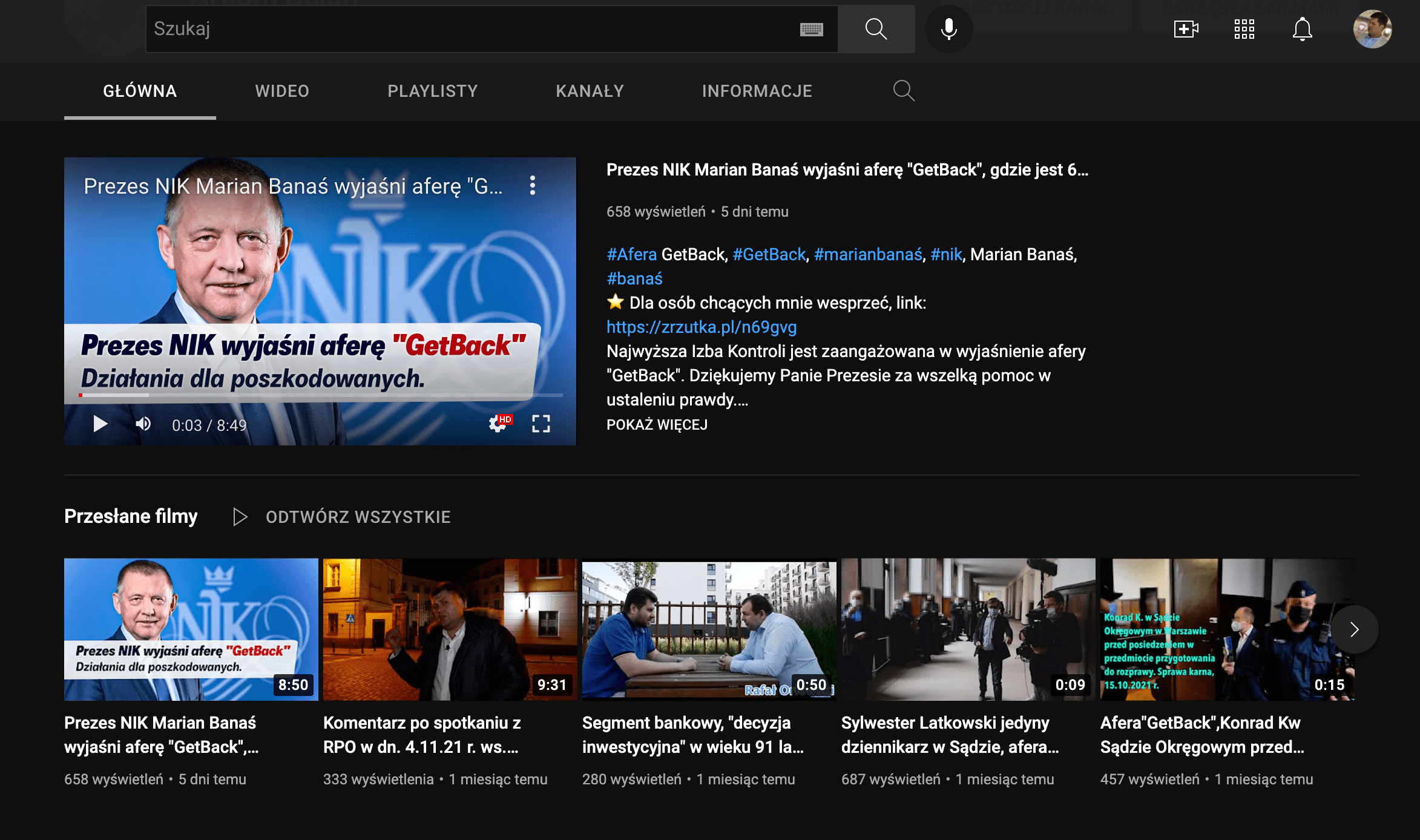Open the Segment bankowy 0:50 thumbnail
1420x840 pixels.
(709, 629)
